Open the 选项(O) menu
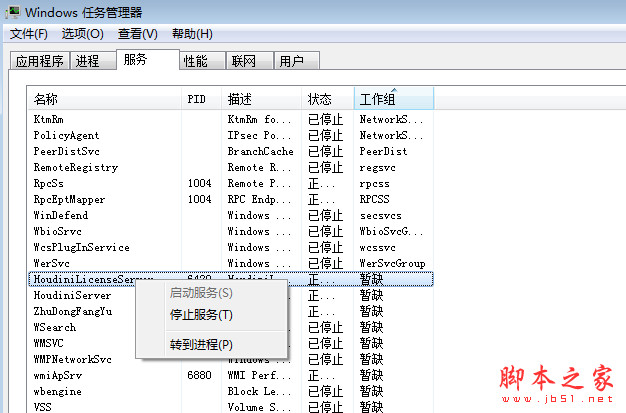This screenshot has width=626, height=413. [x=83, y=34]
